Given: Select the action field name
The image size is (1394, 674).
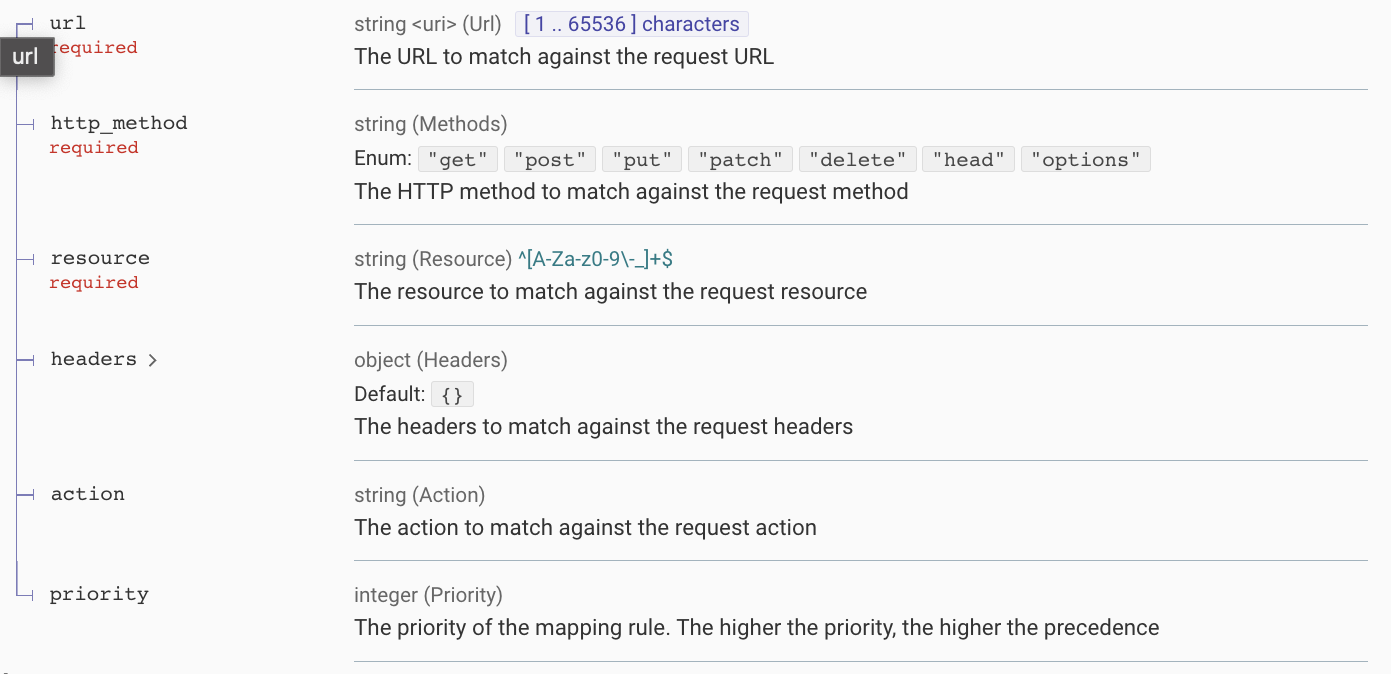Looking at the screenshot, I should click(x=87, y=493).
